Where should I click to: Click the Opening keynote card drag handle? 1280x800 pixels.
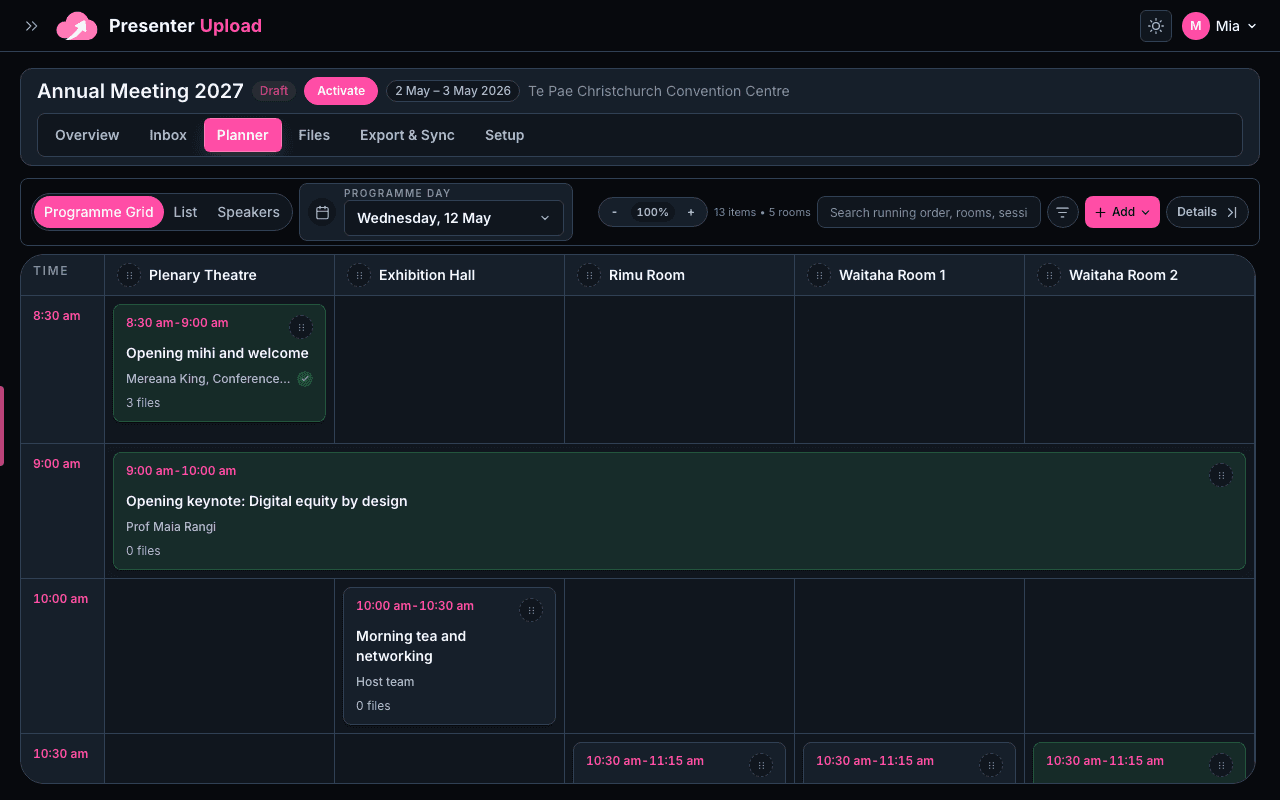(x=1221, y=475)
